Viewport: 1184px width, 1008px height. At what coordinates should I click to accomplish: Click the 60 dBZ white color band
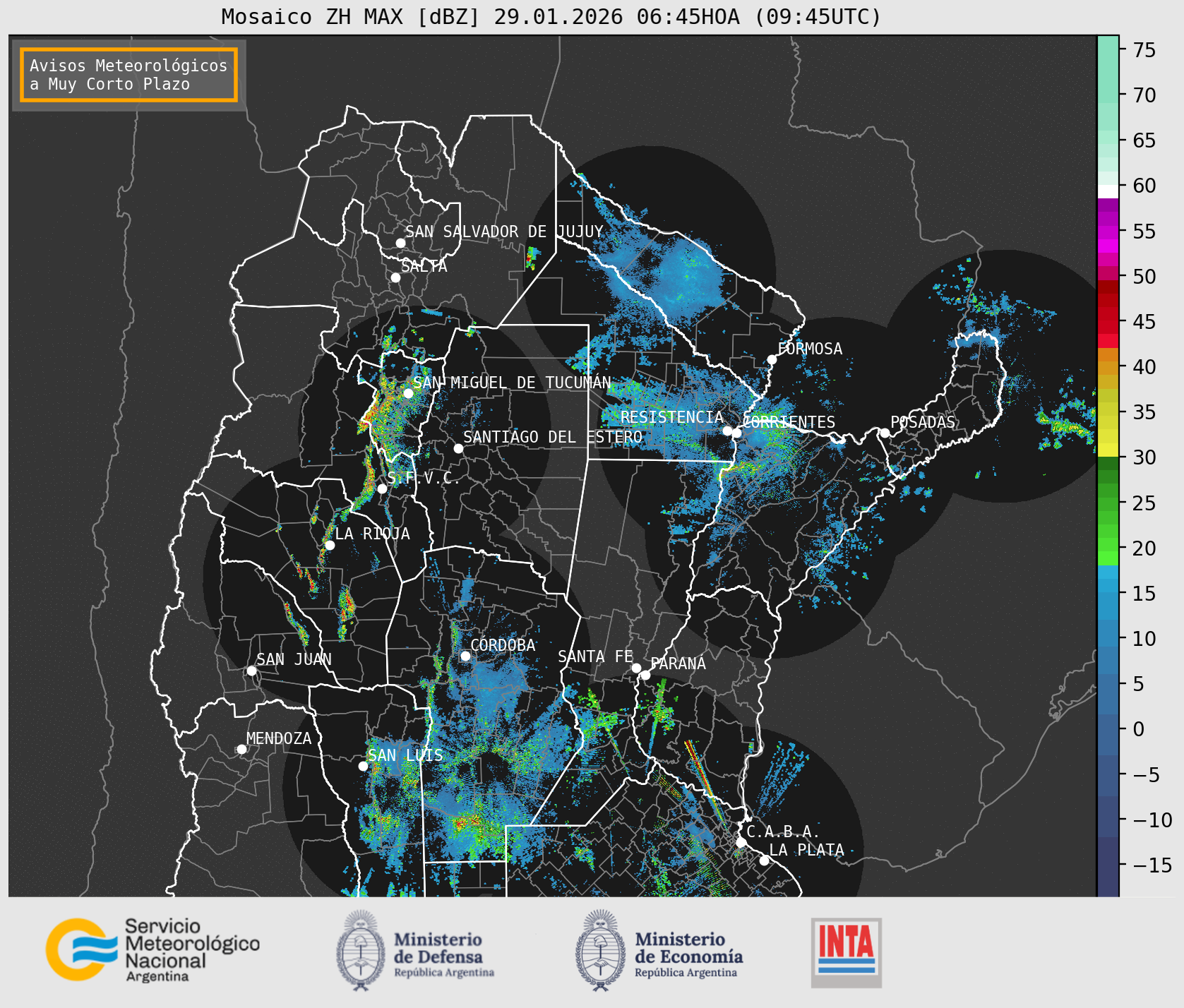coord(1108,191)
